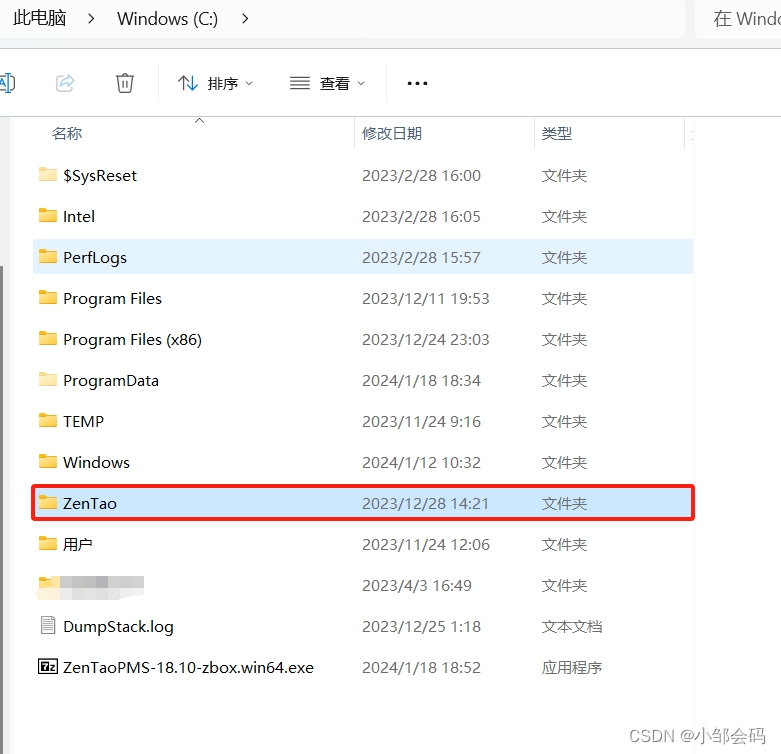Click the date 2023/4/3 16:49
This screenshot has width=781, height=754.
[417, 586]
